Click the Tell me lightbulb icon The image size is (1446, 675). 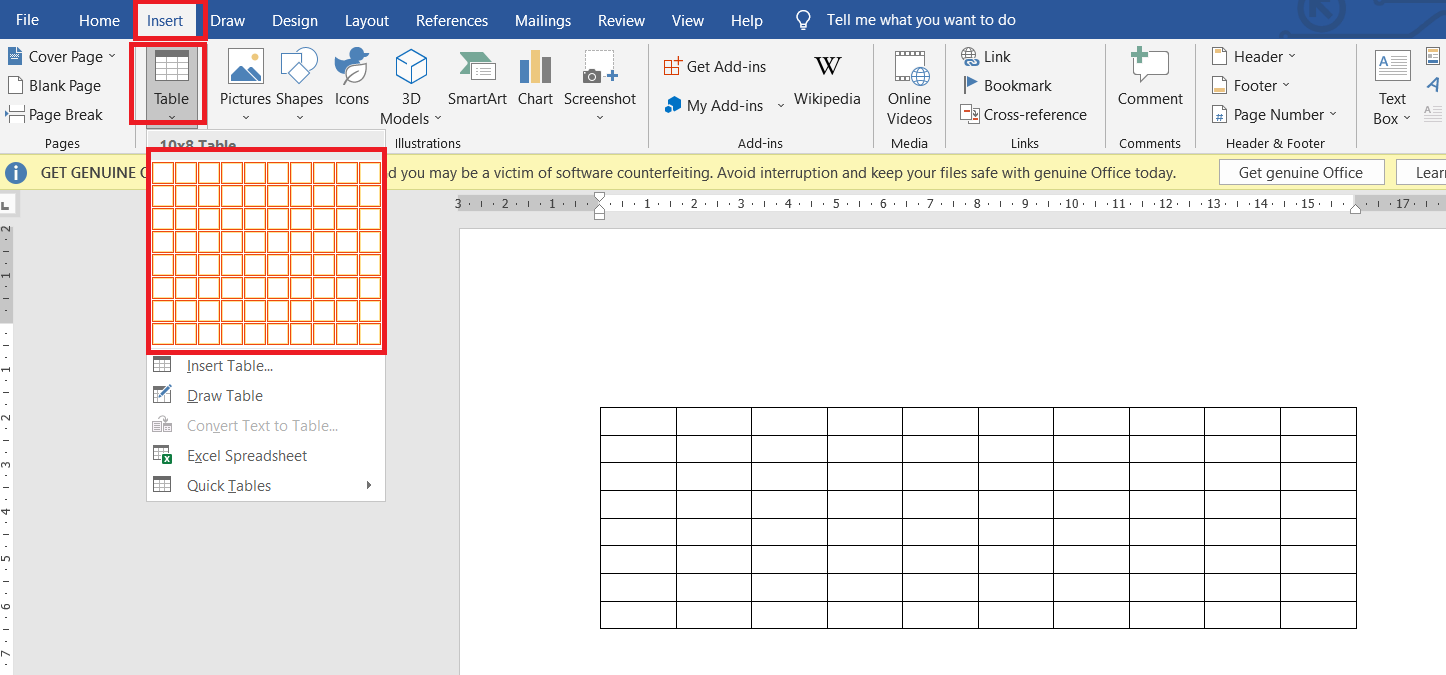(803, 20)
